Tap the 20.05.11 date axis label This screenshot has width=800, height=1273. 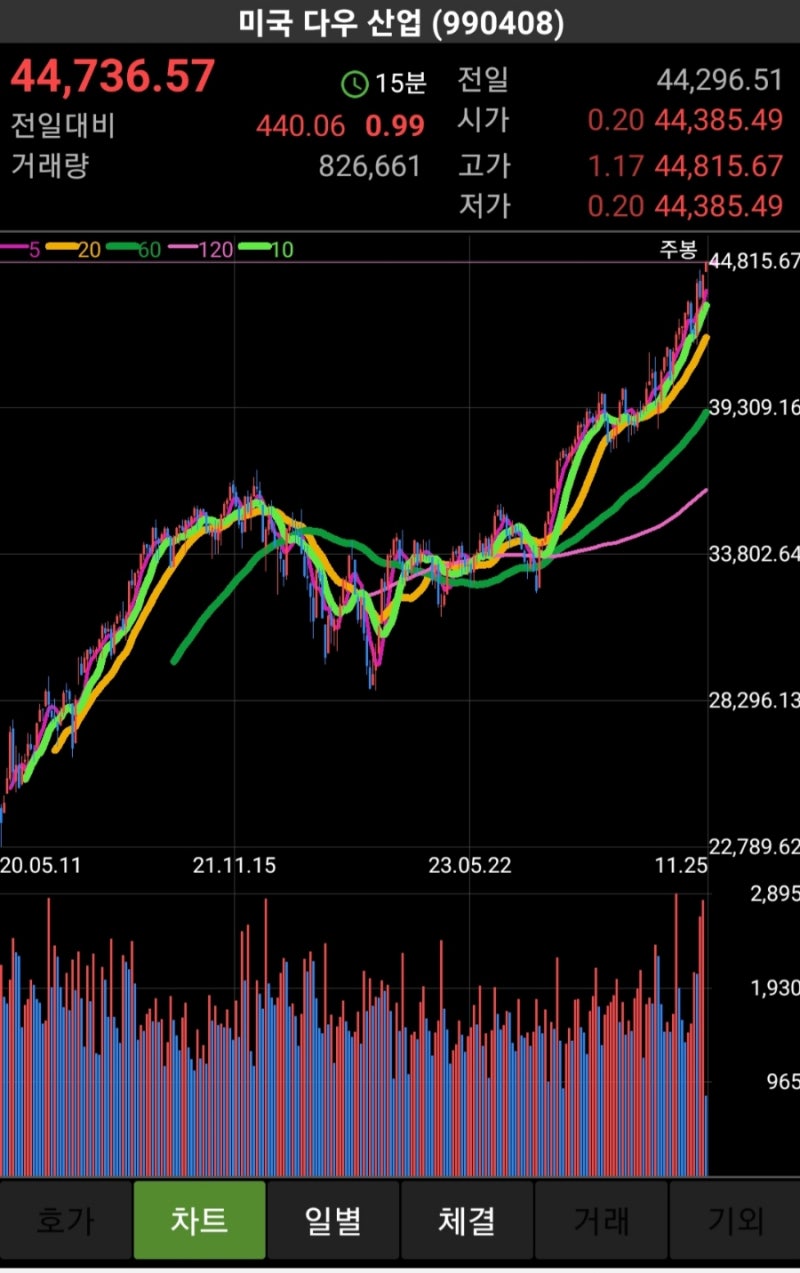pyautogui.click(x=40, y=865)
